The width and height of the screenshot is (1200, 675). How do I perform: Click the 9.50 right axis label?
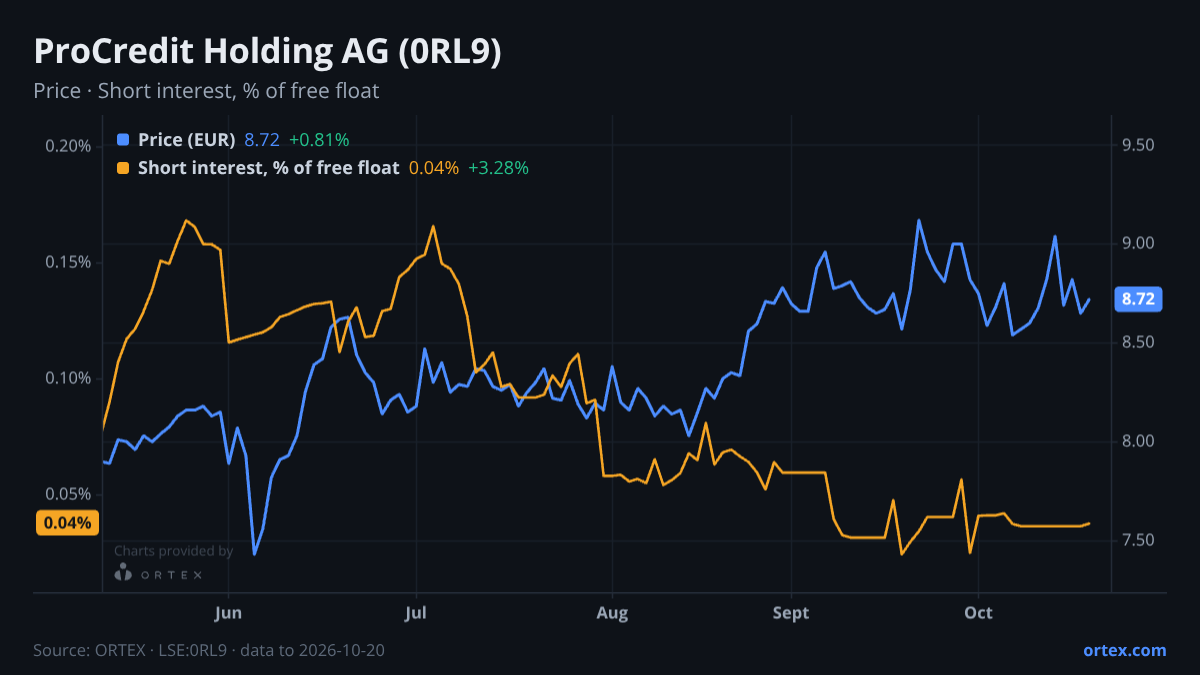point(1138,146)
